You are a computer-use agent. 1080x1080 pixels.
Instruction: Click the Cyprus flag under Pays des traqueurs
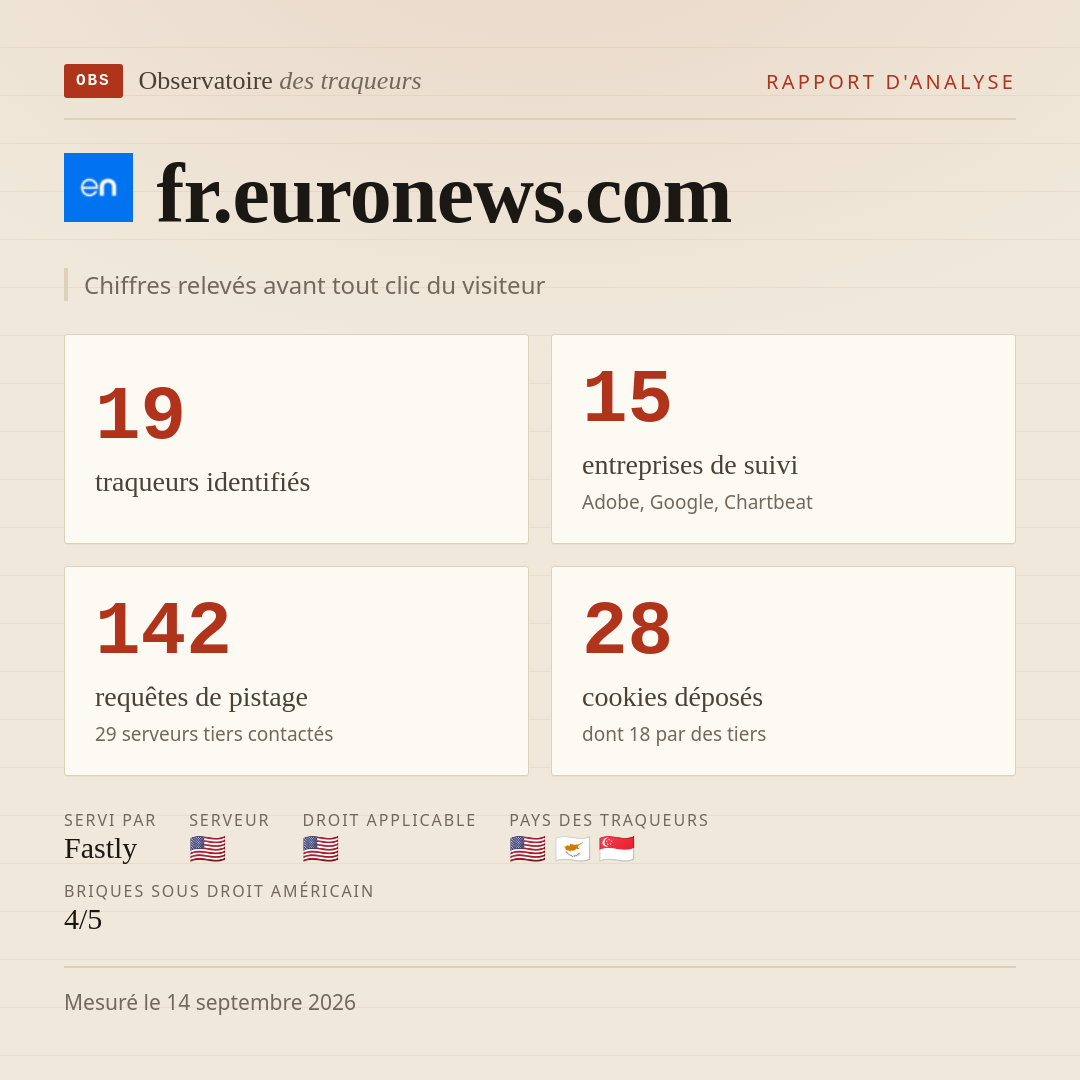click(x=572, y=849)
